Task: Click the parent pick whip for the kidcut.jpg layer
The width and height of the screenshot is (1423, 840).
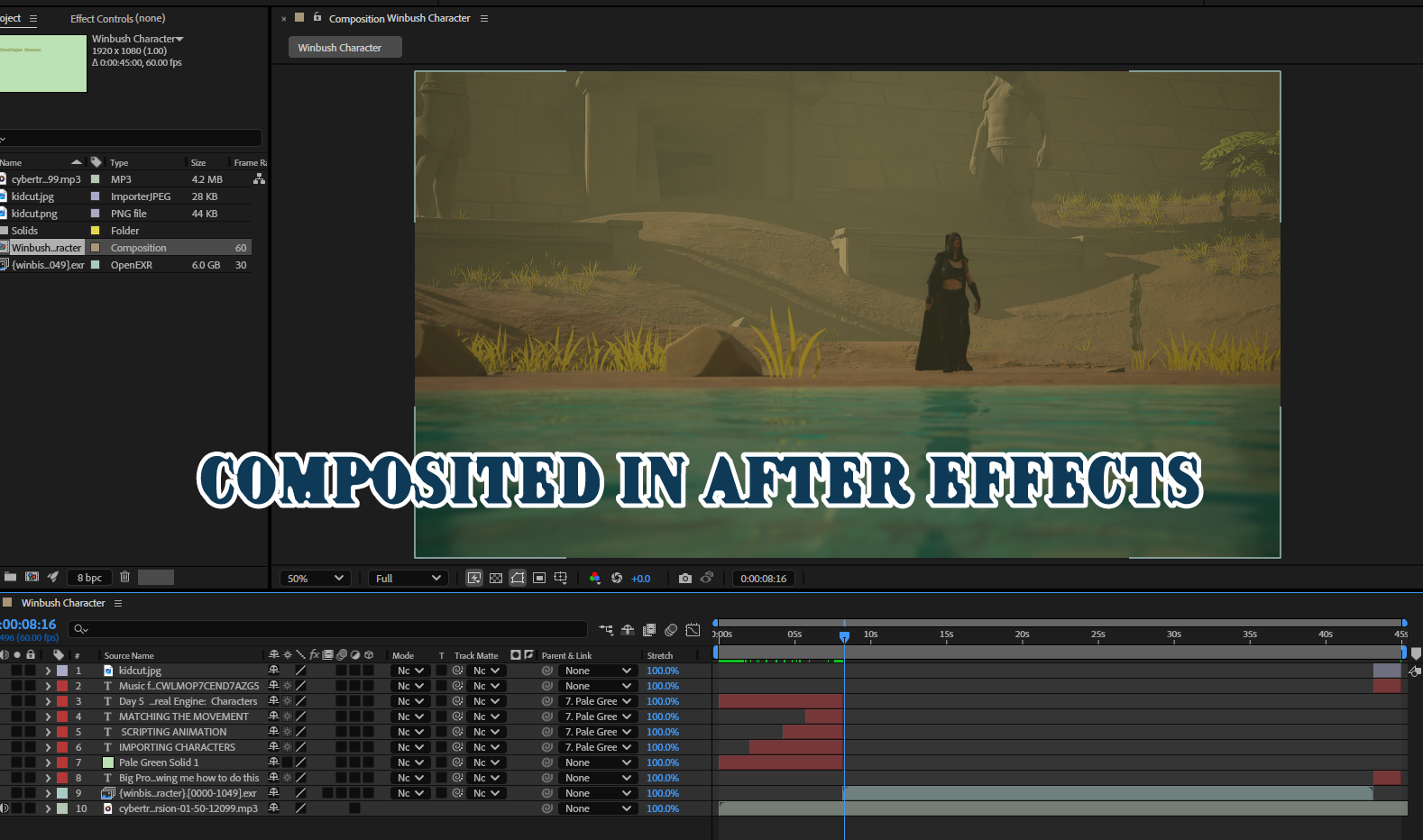Action: pos(546,671)
